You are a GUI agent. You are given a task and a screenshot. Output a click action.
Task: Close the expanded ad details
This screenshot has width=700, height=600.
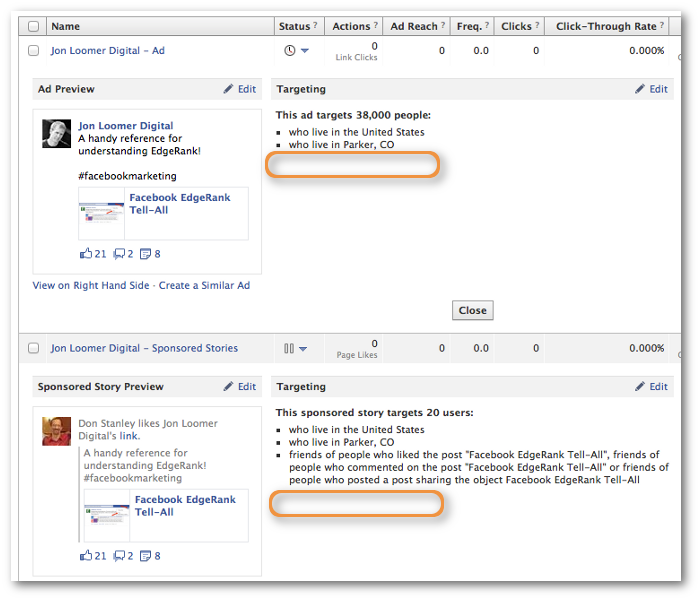[x=473, y=310]
